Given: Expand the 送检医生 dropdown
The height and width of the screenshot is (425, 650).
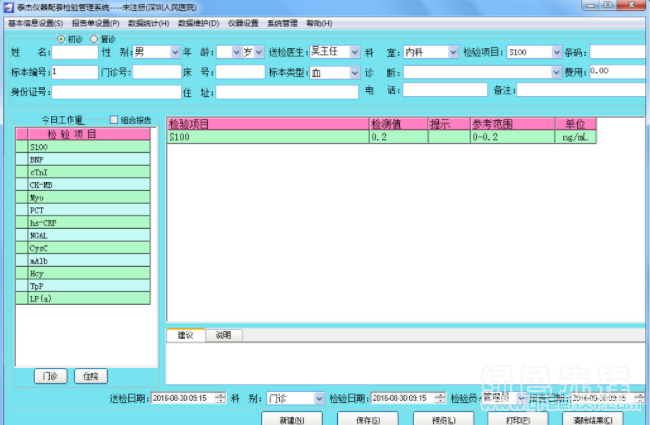Looking at the screenshot, I should point(354,52).
